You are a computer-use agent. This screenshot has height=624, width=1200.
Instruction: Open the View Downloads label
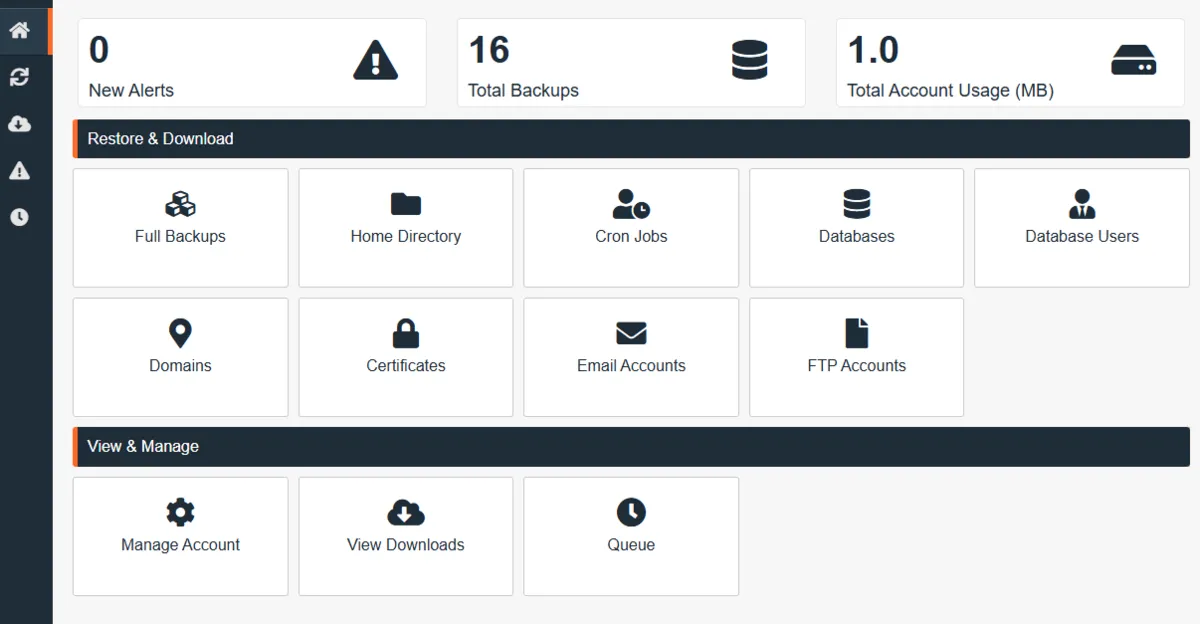click(x=406, y=545)
